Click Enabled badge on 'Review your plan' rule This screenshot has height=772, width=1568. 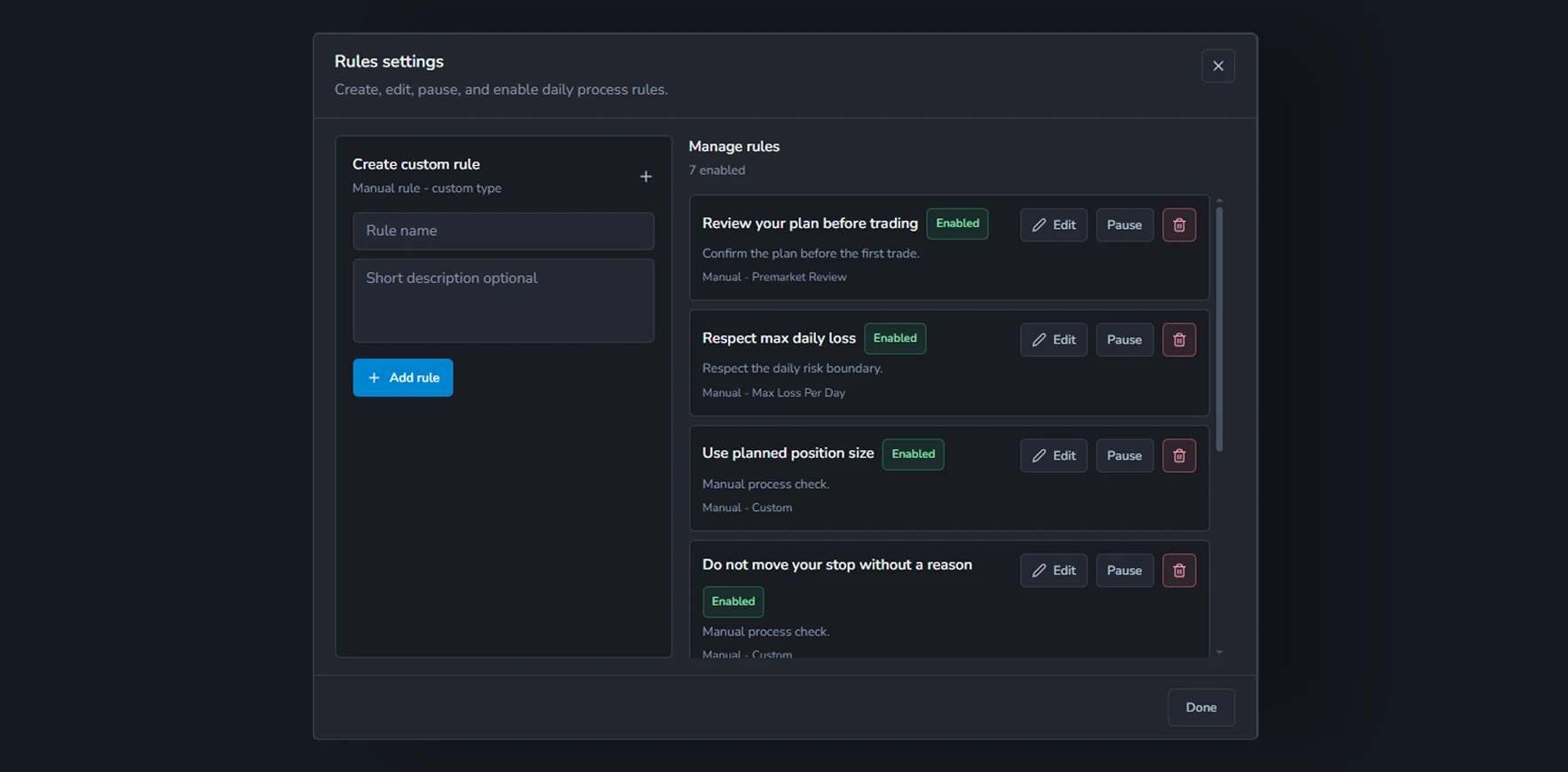click(957, 224)
